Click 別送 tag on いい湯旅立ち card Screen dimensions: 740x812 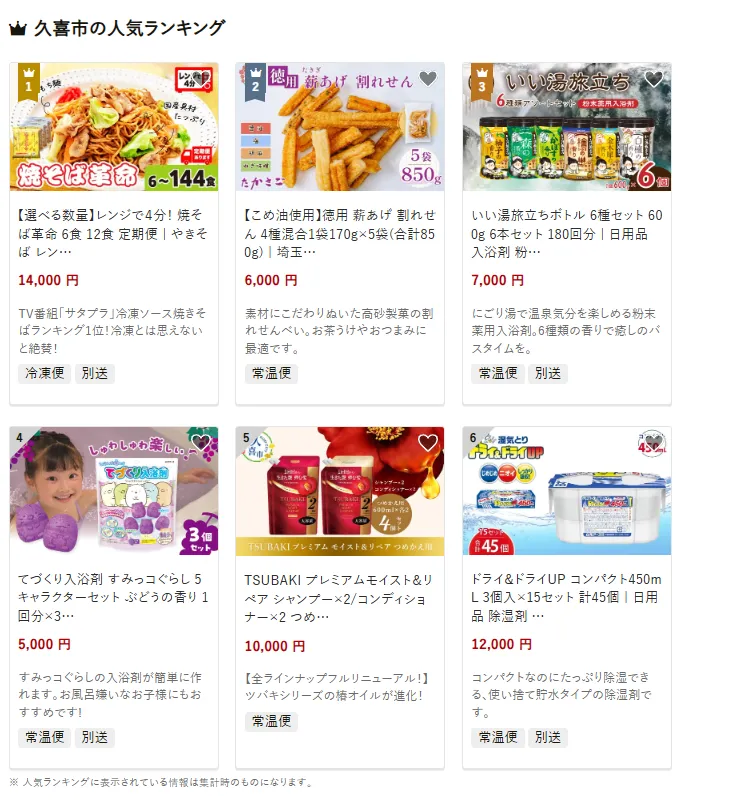[548, 373]
